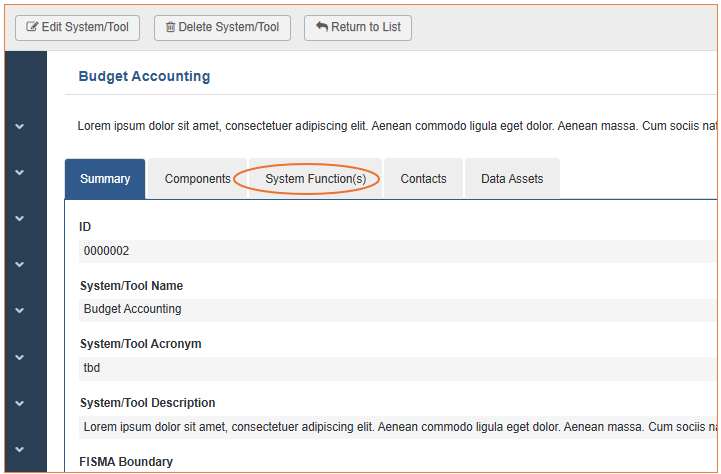Click the Delete System/Tool button
Screen dimensions: 721x474
(222, 28)
